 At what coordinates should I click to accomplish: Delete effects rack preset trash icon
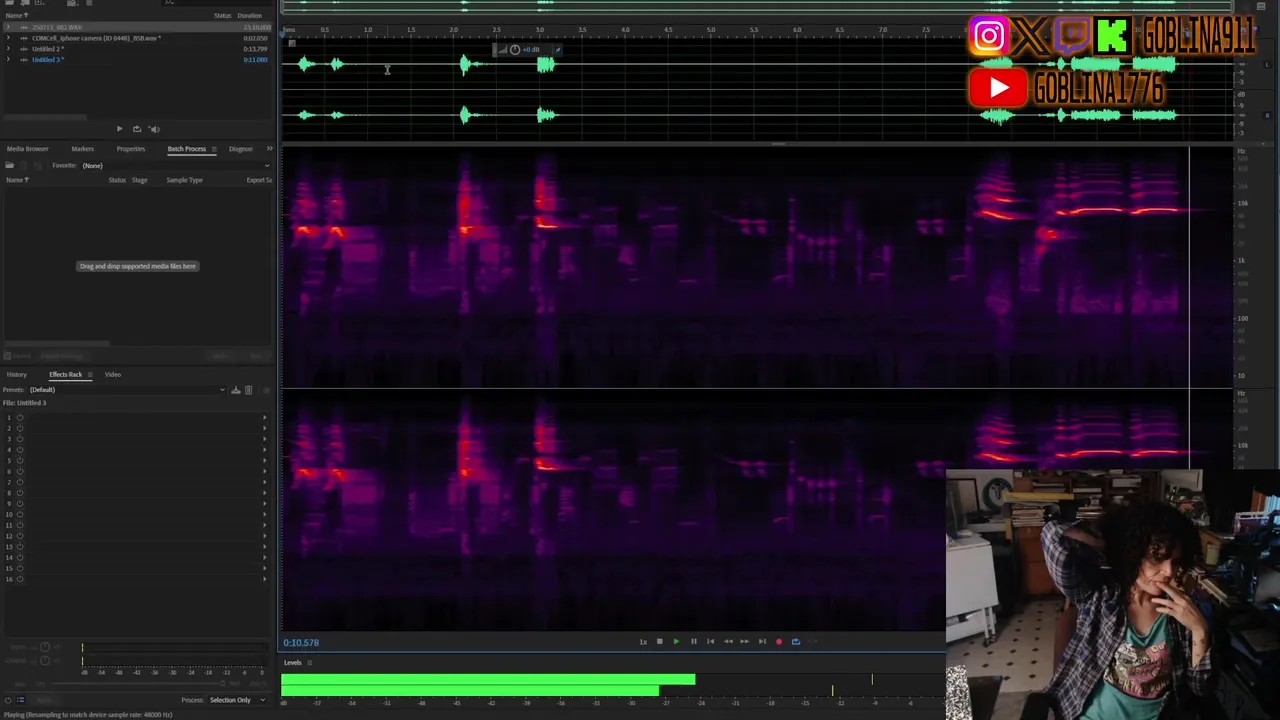248,390
